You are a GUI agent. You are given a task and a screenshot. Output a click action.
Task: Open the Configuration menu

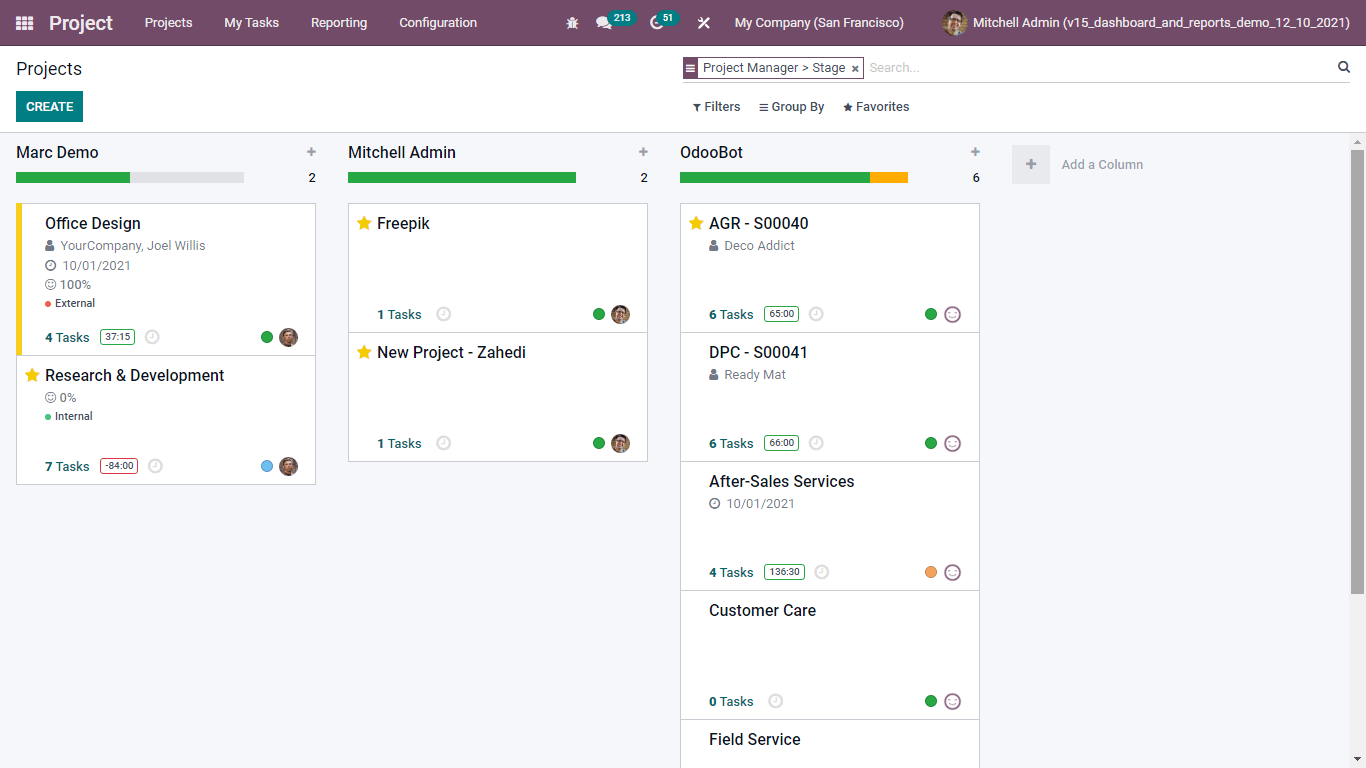tap(437, 23)
